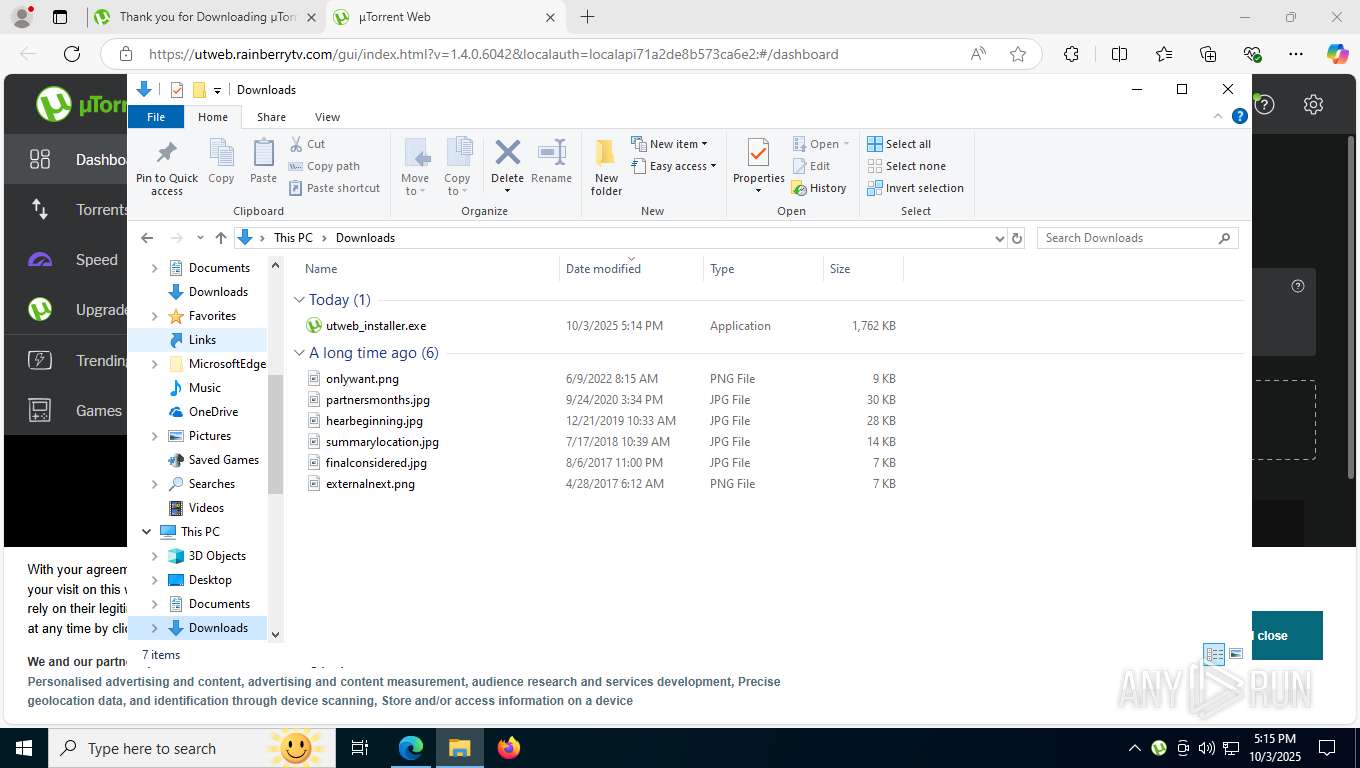Create a New folder
This screenshot has height=768, width=1360.
606,167
